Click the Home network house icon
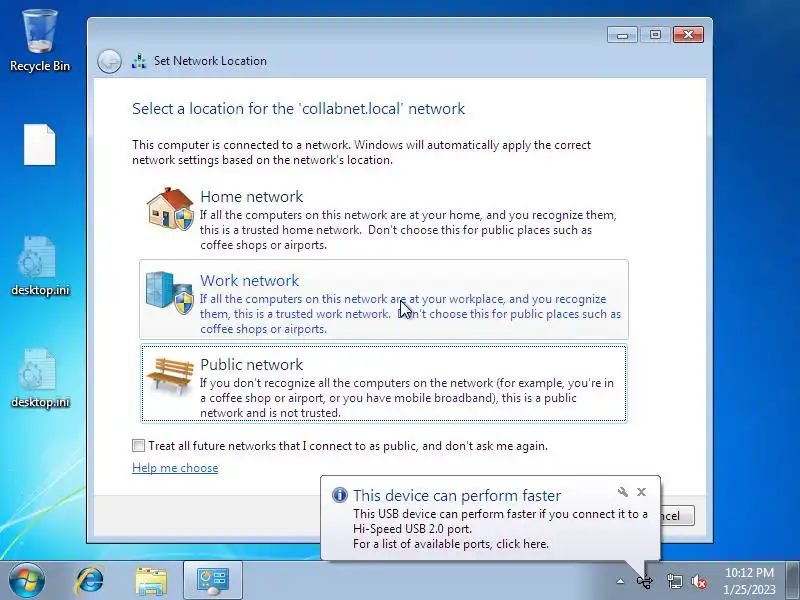The image size is (800, 600). pos(170,209)
